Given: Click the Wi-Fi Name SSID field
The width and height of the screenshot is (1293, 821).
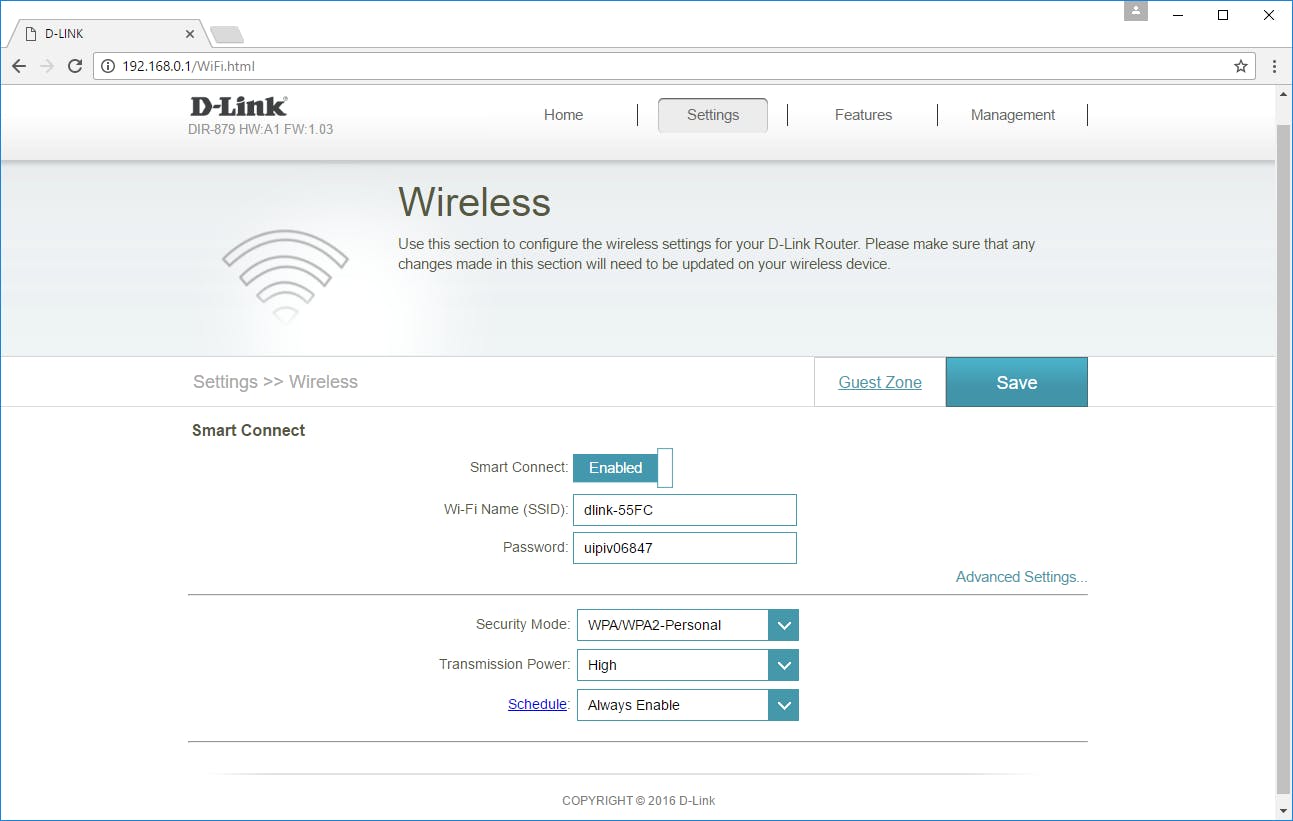Looking at the screenshot, I should [x=685, y=510].
